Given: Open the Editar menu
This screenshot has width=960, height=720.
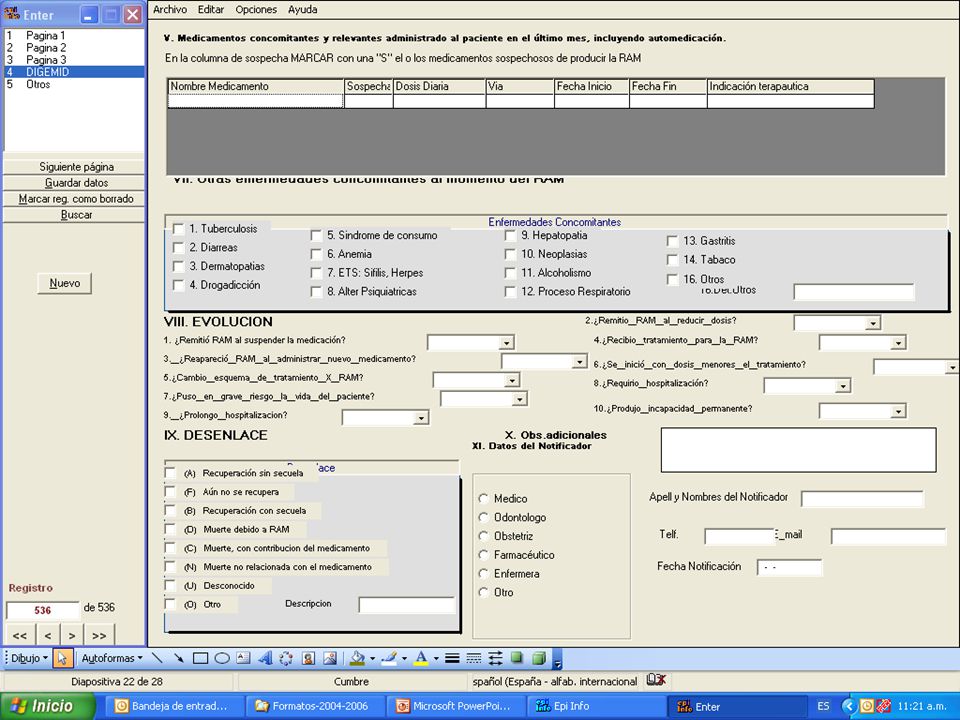Looking at the screenshot, I should click(x=211, y=10).
